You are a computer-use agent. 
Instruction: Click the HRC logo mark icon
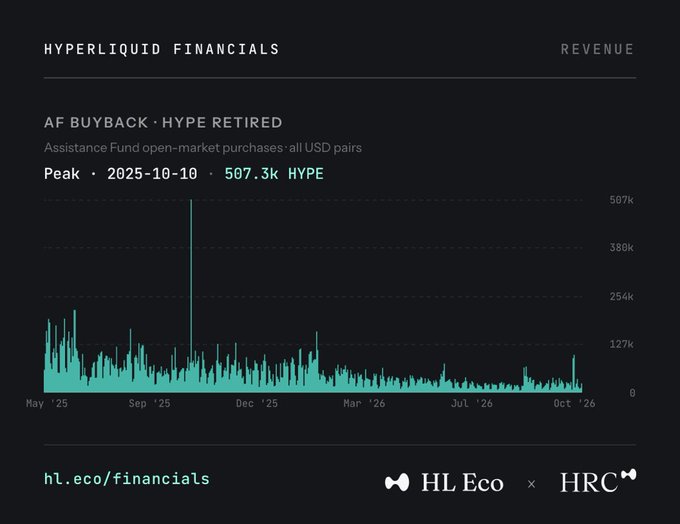[628, 474]
